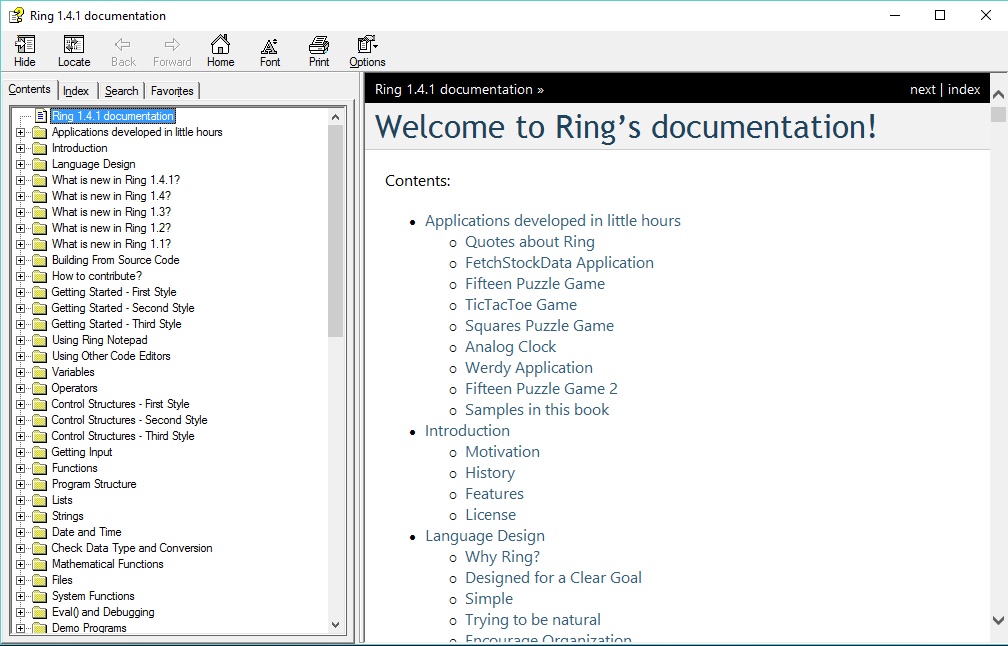Open the Why Ring? link

(x=503, y=557)
